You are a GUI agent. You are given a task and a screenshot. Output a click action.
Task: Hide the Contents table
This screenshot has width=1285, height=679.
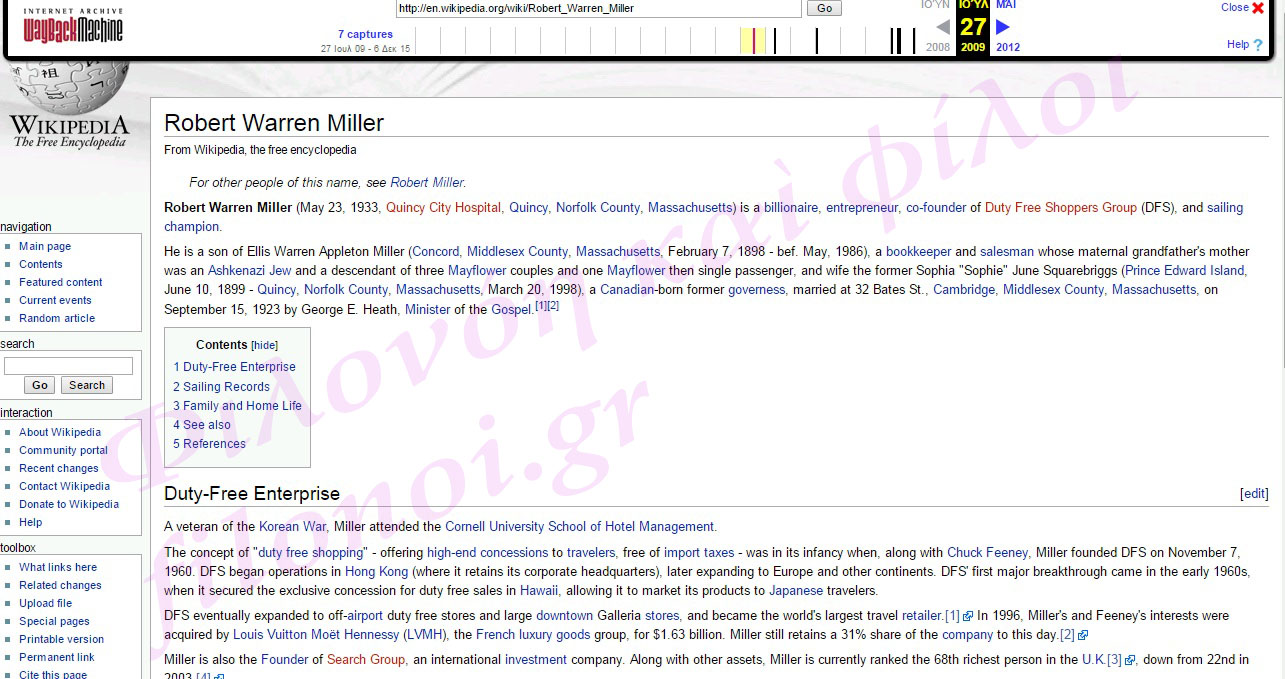point(264,345)
